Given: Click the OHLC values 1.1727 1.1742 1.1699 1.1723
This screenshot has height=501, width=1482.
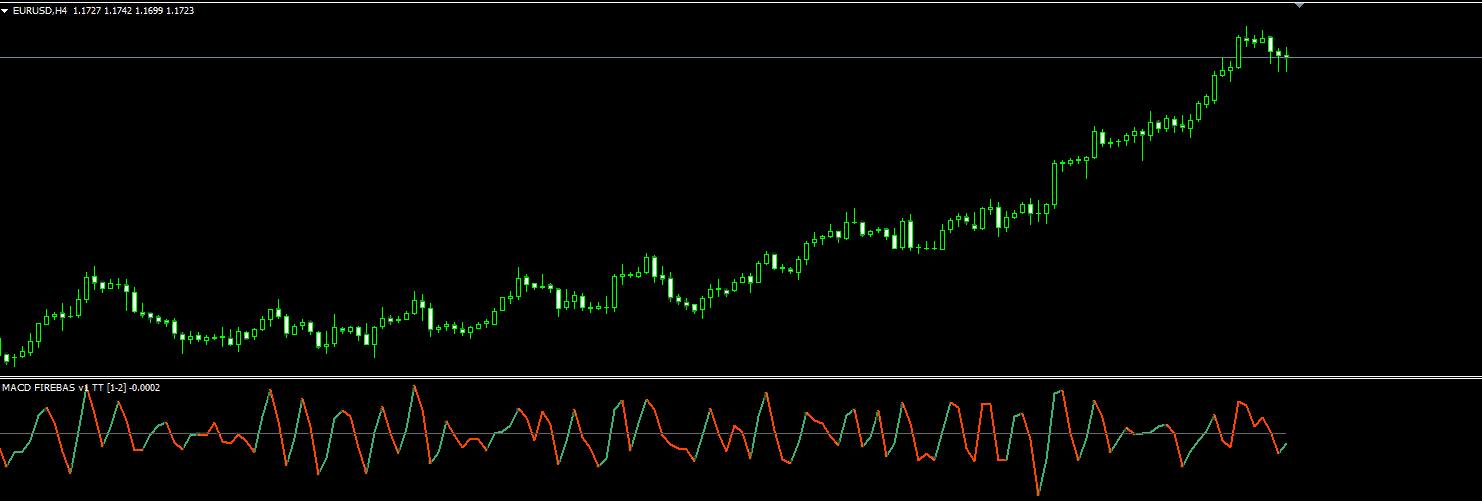Looking at the screenshot, I should coord(133,11).
